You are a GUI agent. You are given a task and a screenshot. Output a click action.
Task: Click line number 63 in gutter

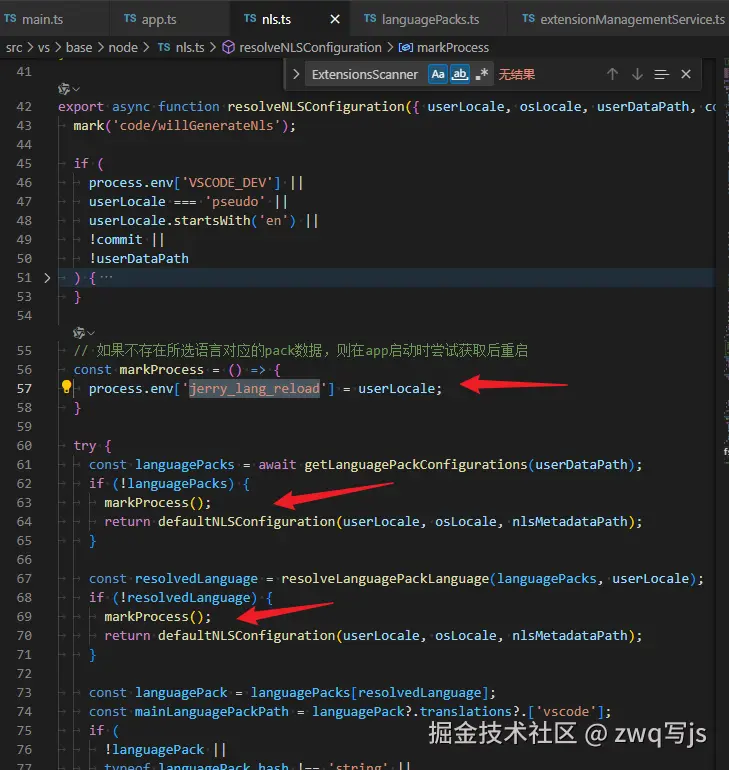click(x=24, y=502)
